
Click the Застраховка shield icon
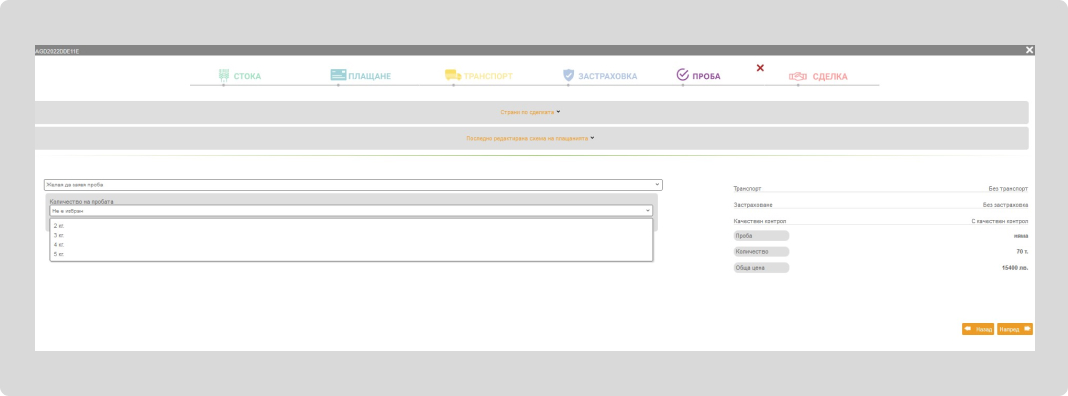click(569, 75)
